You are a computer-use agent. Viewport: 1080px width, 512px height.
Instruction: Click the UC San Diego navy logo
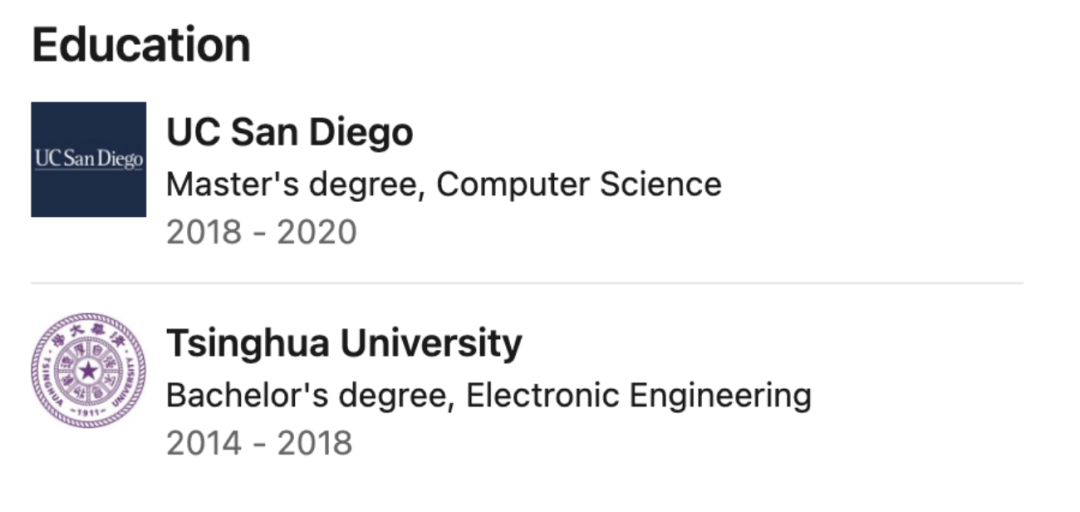(x=88, y=159)
